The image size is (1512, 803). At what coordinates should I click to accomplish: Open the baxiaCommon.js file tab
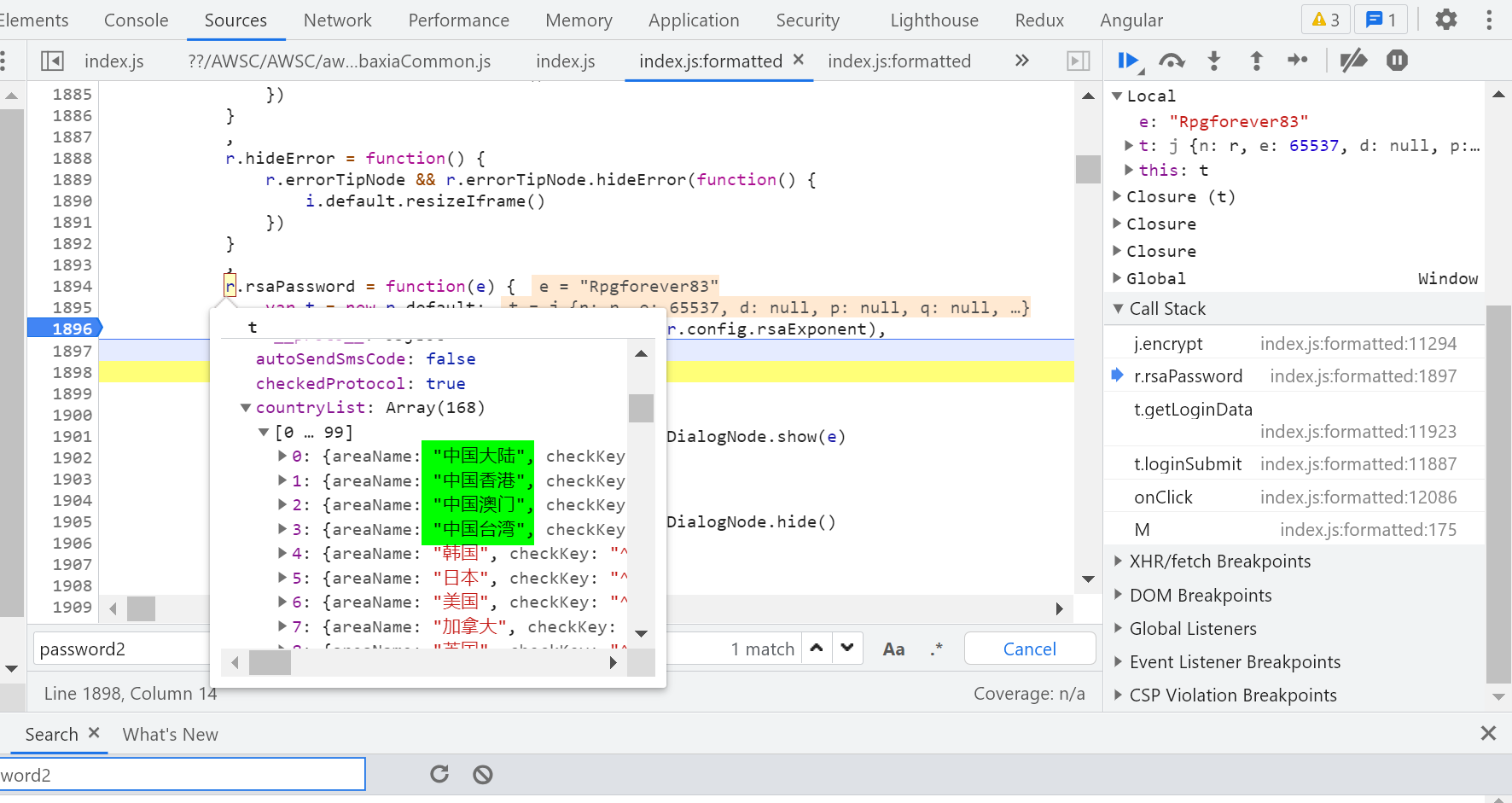click(x=339, y=61)
